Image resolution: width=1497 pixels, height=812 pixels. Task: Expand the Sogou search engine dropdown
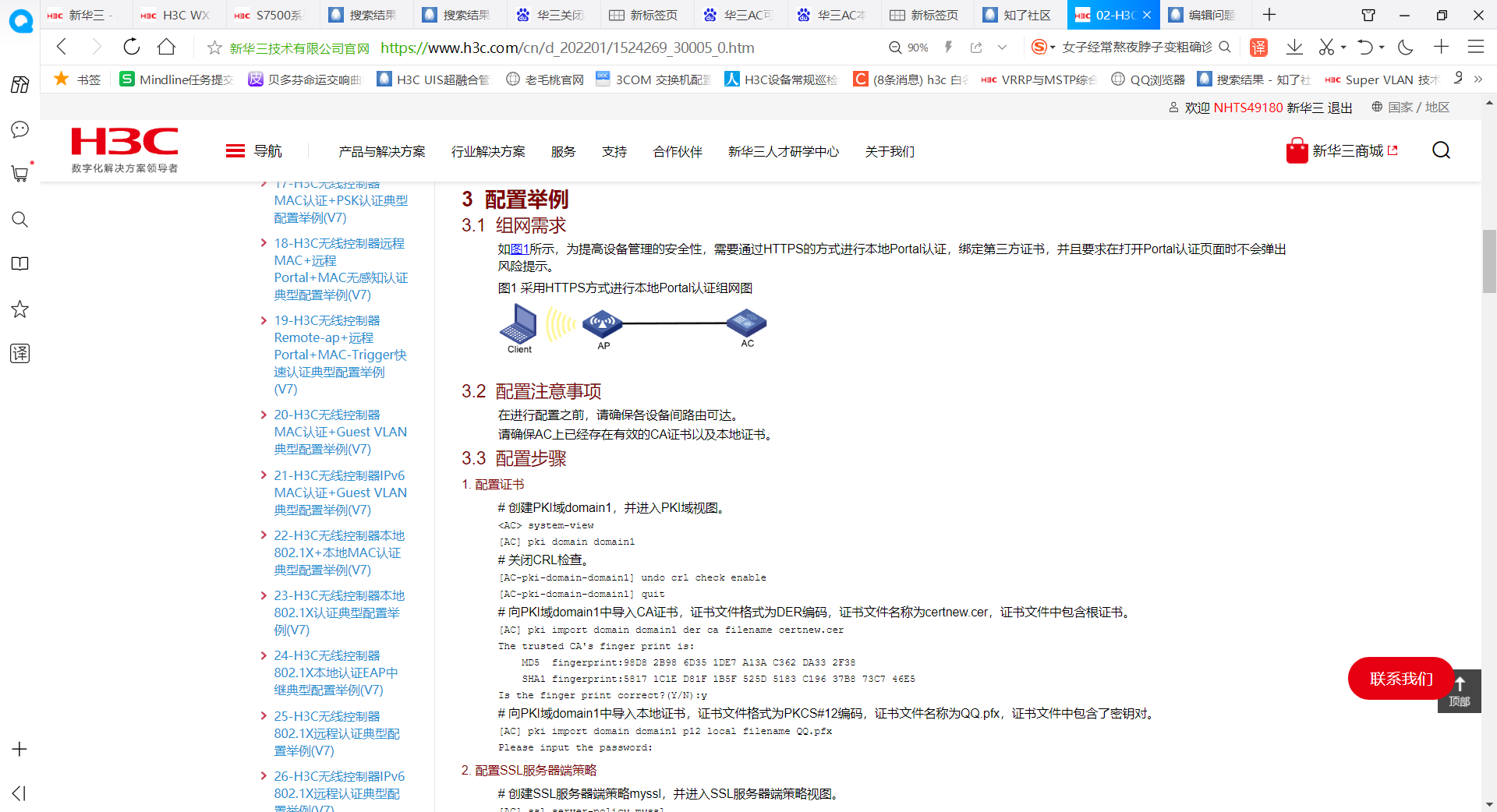click(1053, 48)
